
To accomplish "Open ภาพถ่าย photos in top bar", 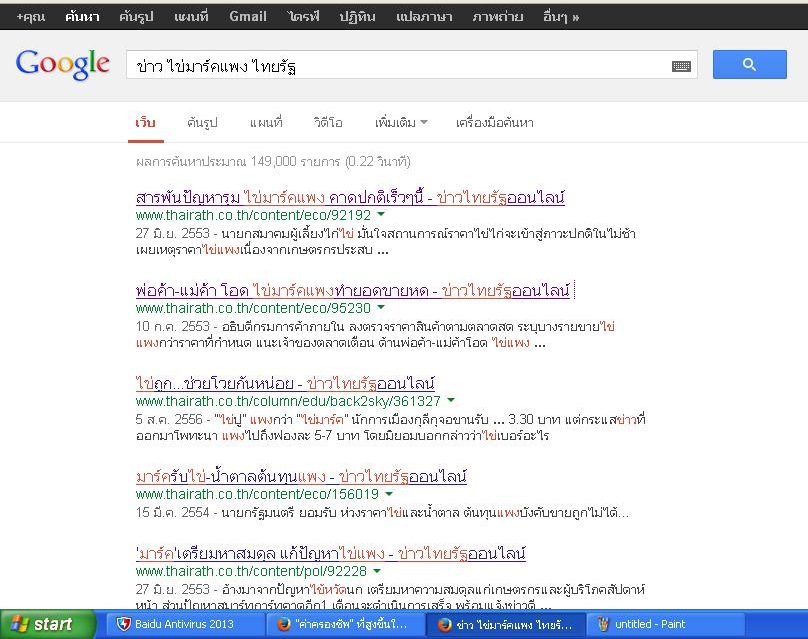I will coord(498,16).
